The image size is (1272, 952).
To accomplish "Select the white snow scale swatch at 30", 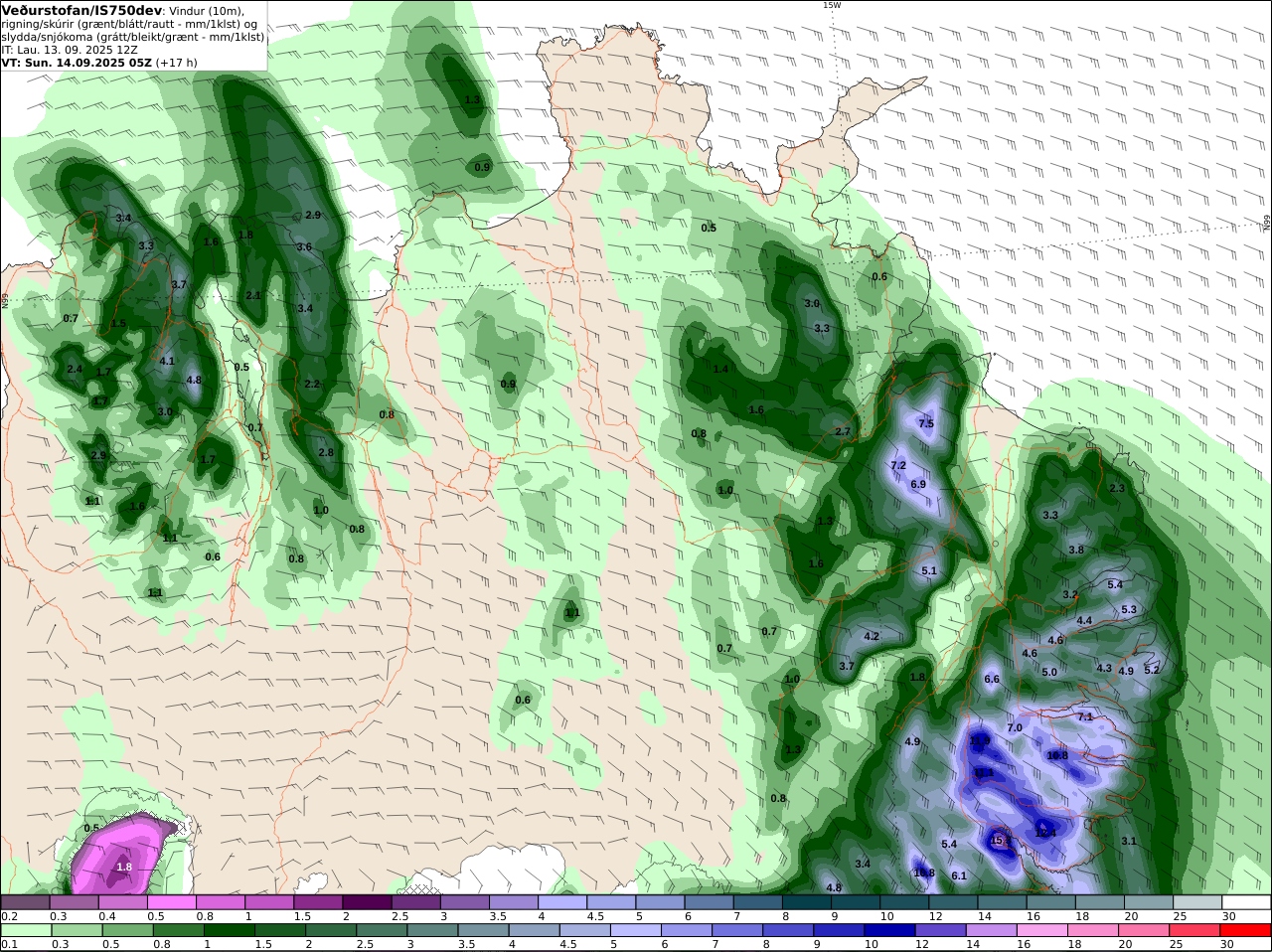I will [x=1246, y=902].
